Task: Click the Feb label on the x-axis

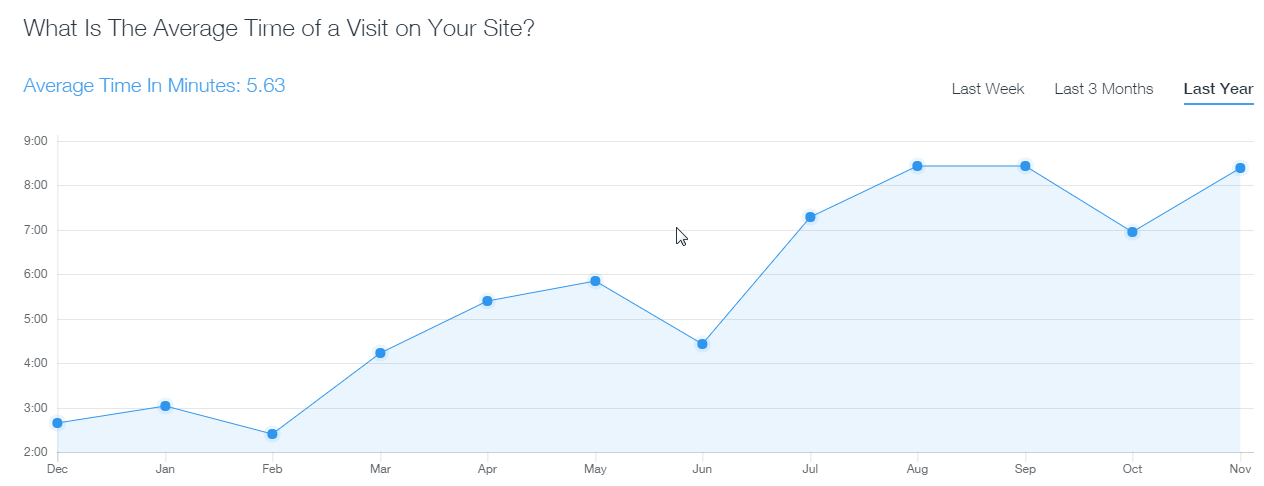Action: tap(272, 468)
